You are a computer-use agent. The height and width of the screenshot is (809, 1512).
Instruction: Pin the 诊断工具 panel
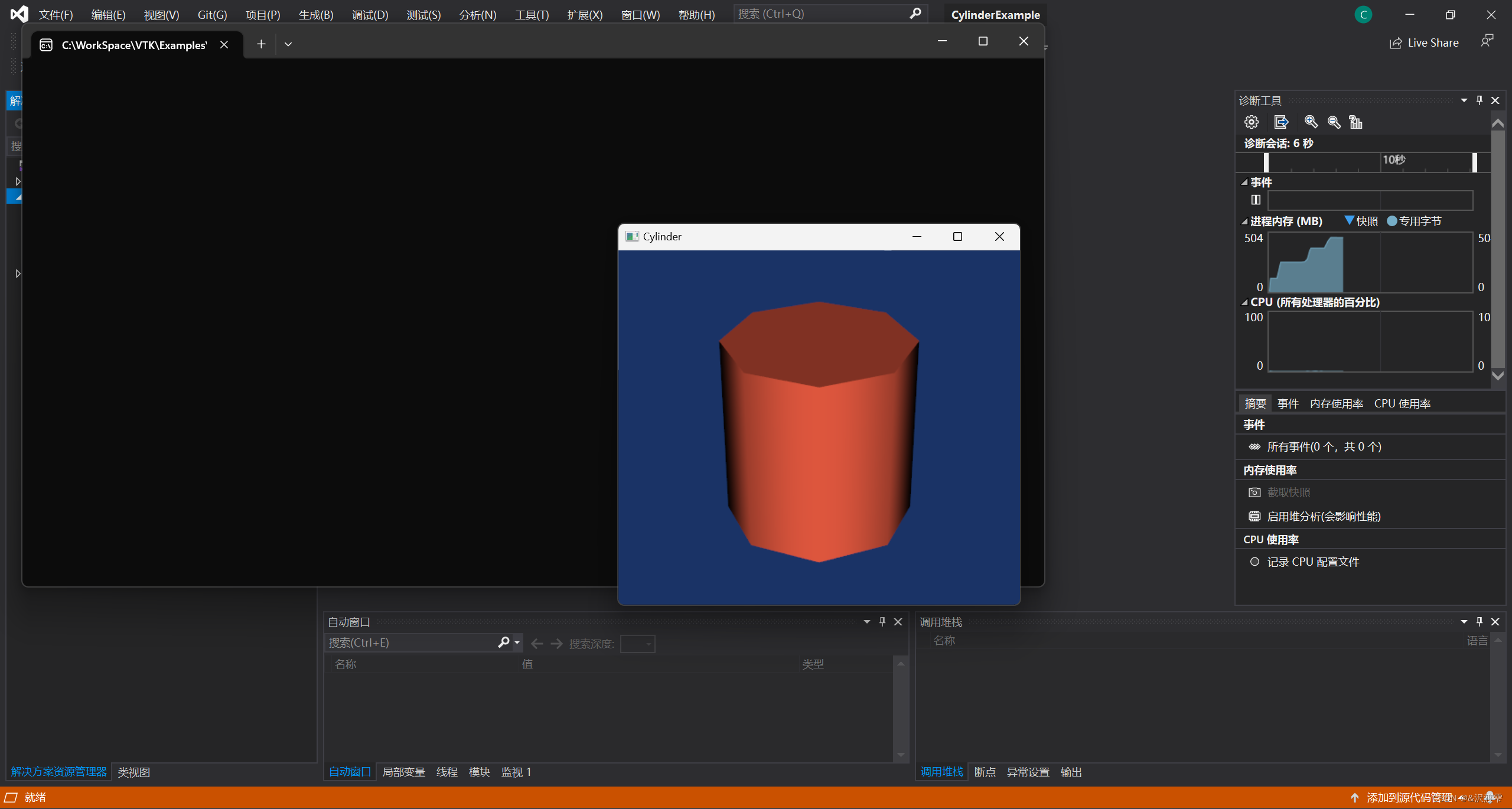coord(1480,100)
